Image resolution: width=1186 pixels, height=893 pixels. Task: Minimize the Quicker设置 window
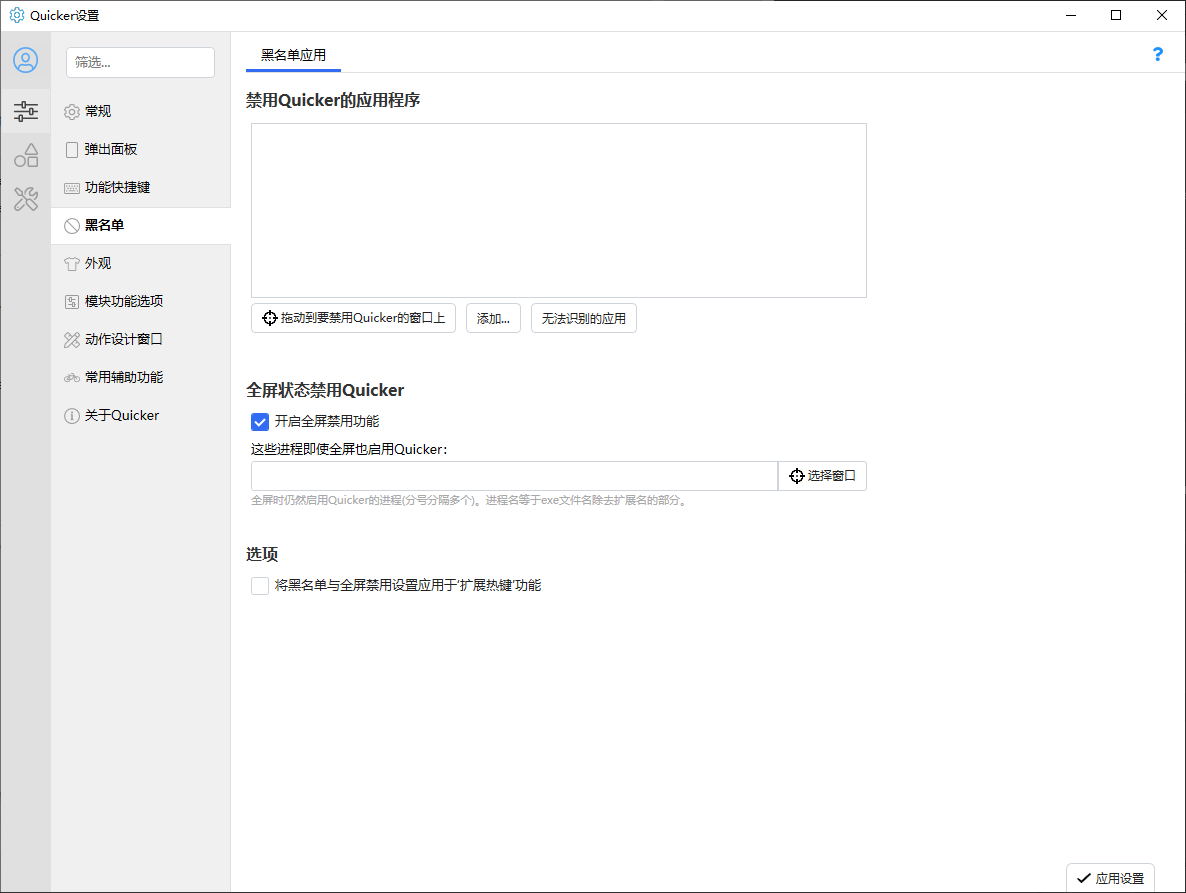click(1071, 15)
